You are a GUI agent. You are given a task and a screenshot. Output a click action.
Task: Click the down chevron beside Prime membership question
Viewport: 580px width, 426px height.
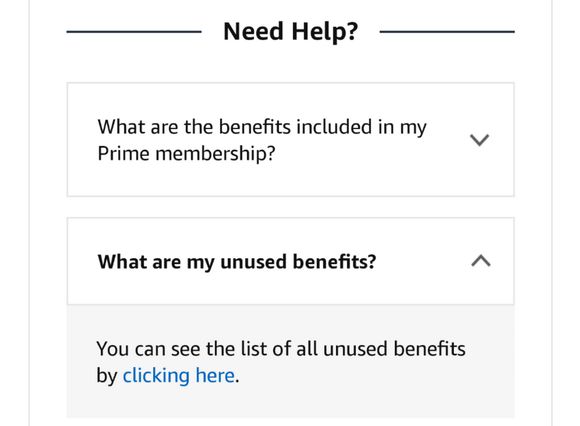click(479, 140)
